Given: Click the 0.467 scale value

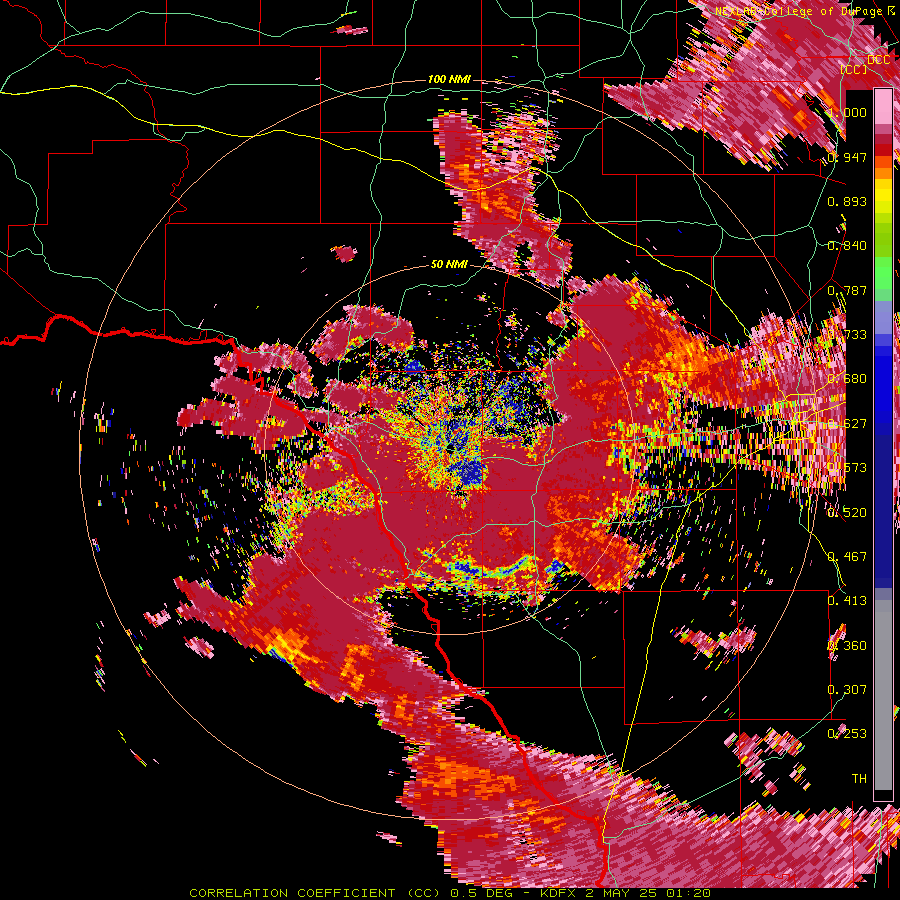Looking at the screenshot, I should [x=847, y=557].
